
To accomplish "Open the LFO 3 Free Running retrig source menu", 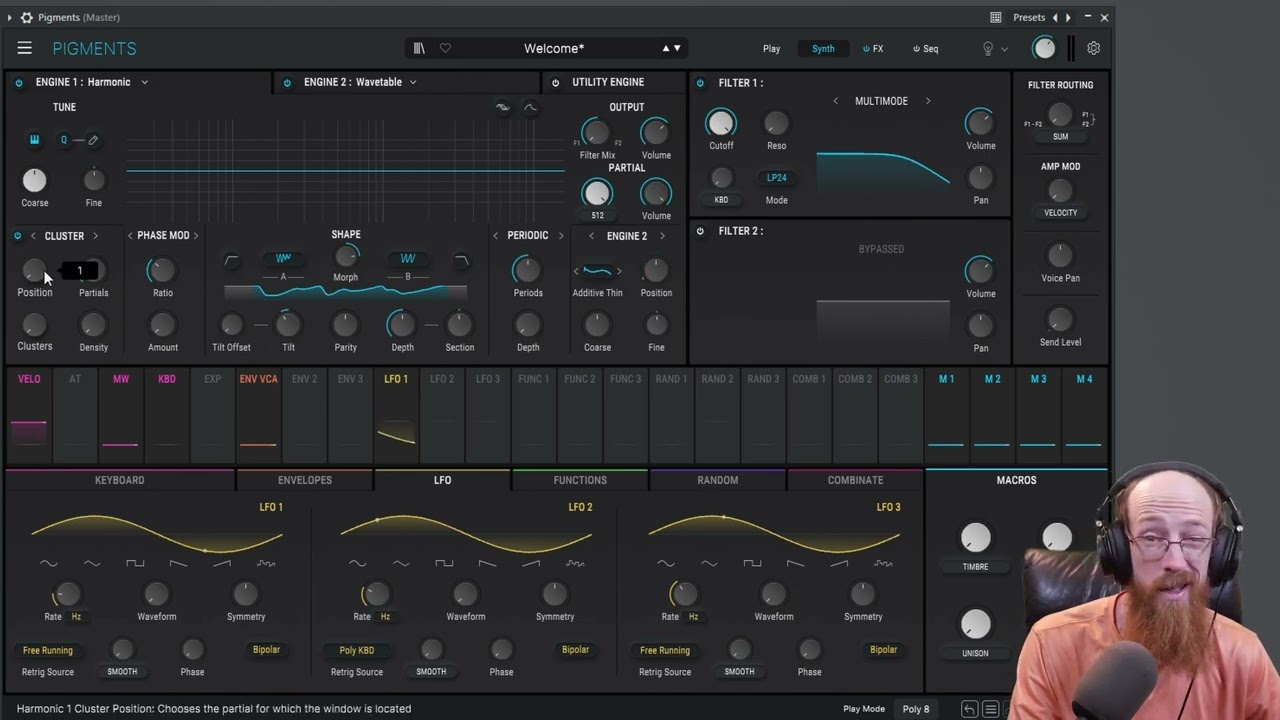I will 665,650.
